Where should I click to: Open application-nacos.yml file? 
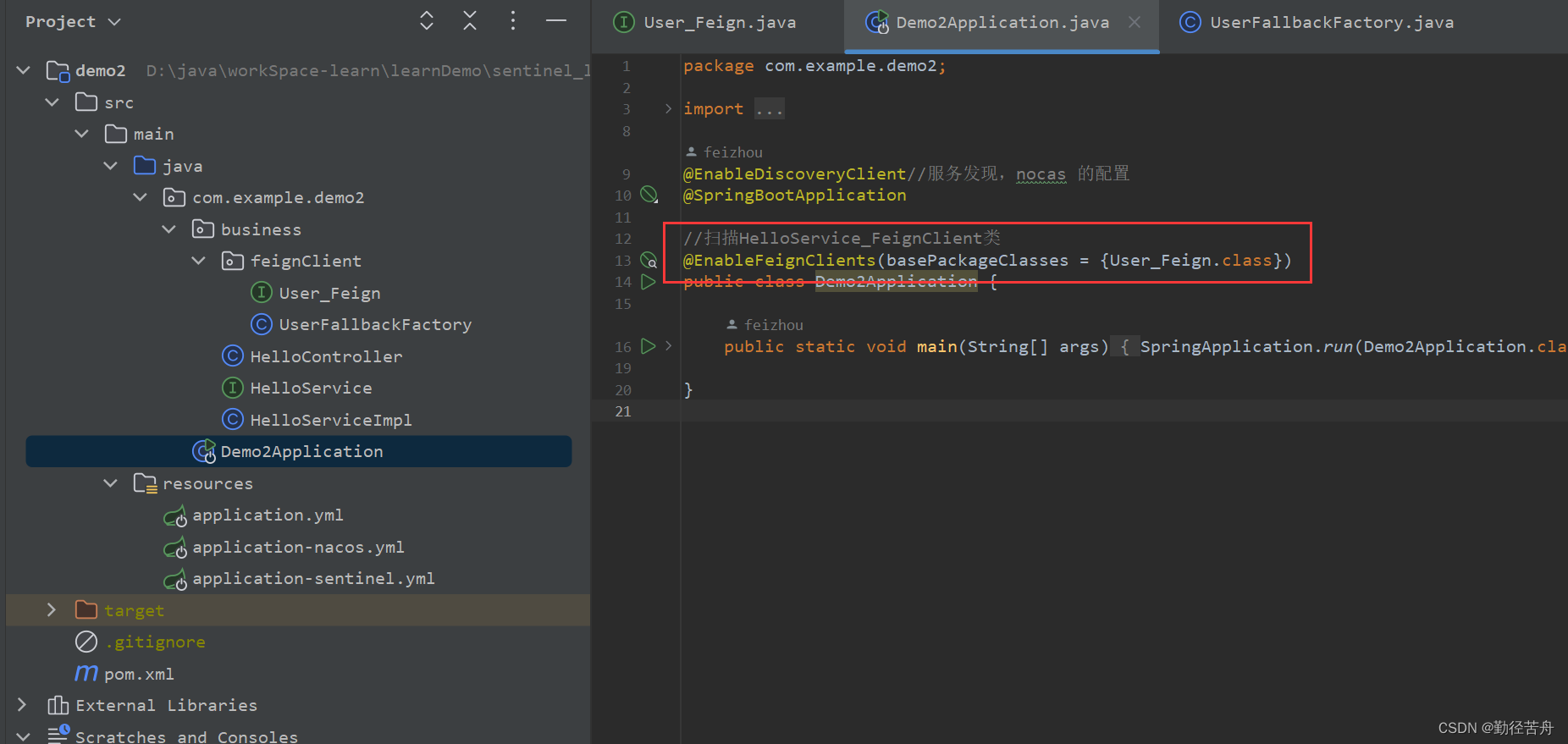click(x=298, y=547)
